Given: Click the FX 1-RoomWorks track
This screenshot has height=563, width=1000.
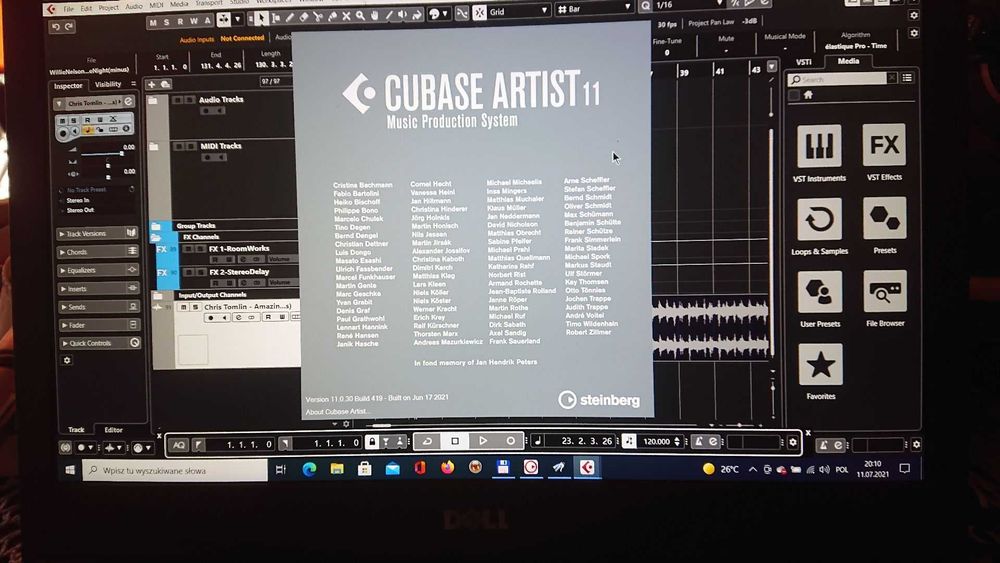Looking at the screenshot, I should click(239, 249).
